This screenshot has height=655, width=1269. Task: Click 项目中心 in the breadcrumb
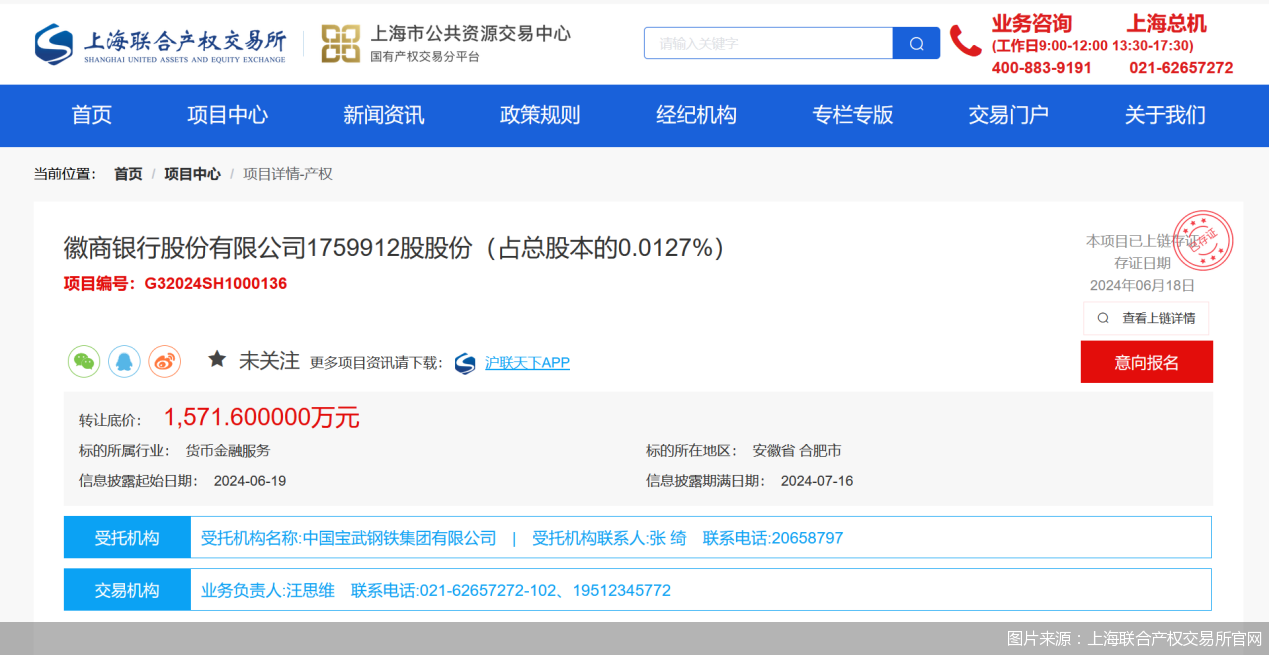click(192, 174)
